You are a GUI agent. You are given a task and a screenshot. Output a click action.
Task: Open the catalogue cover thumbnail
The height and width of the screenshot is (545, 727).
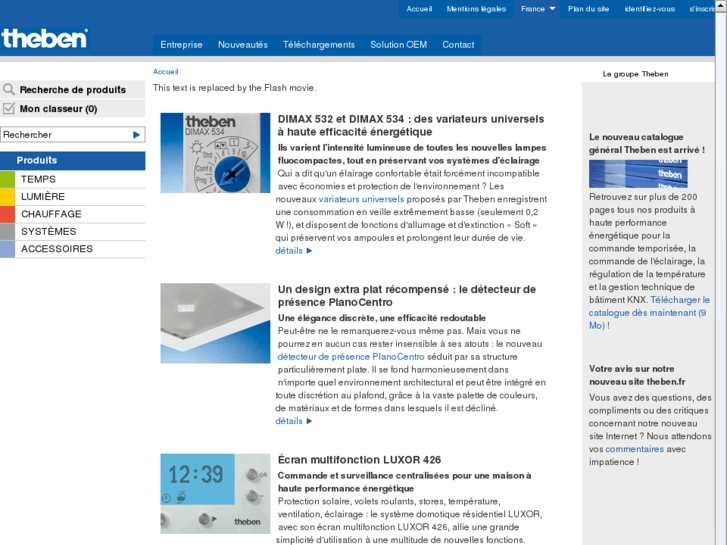(638, 173)
